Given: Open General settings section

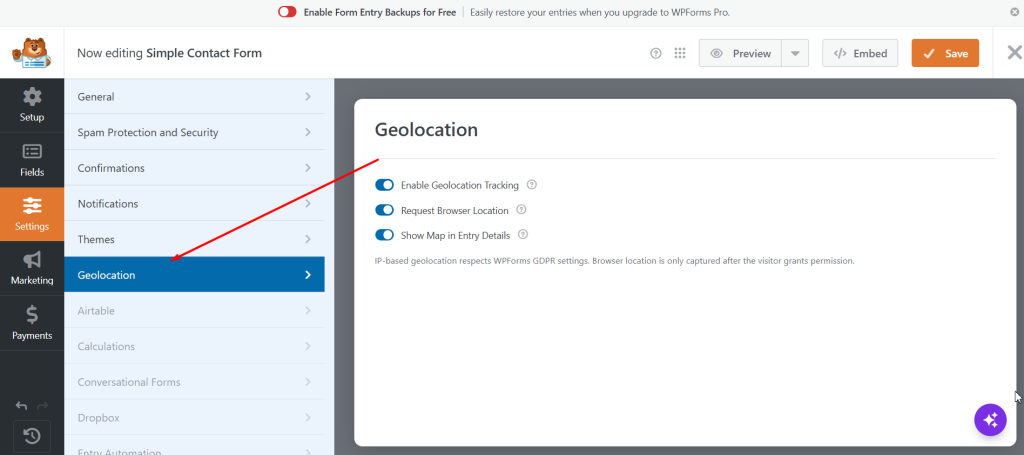Looking at the screenshot, I should pyautogui.click(x=194, y=97).
